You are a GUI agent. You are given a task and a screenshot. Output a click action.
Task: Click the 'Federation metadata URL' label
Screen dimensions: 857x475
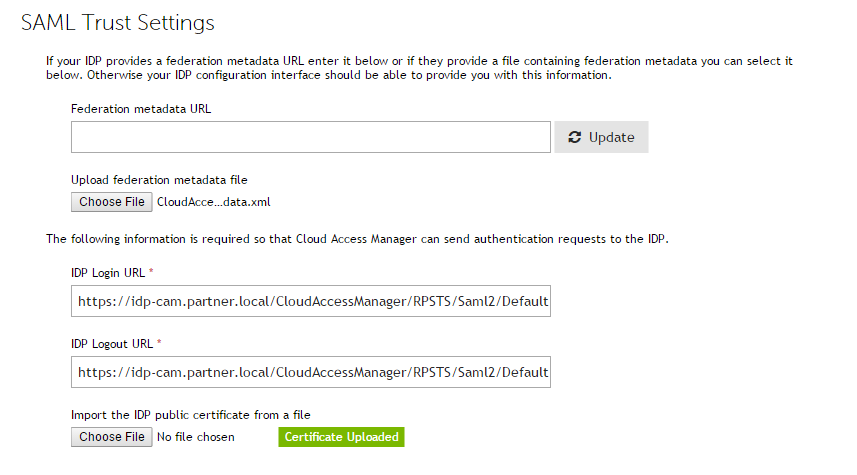point(141,108)
